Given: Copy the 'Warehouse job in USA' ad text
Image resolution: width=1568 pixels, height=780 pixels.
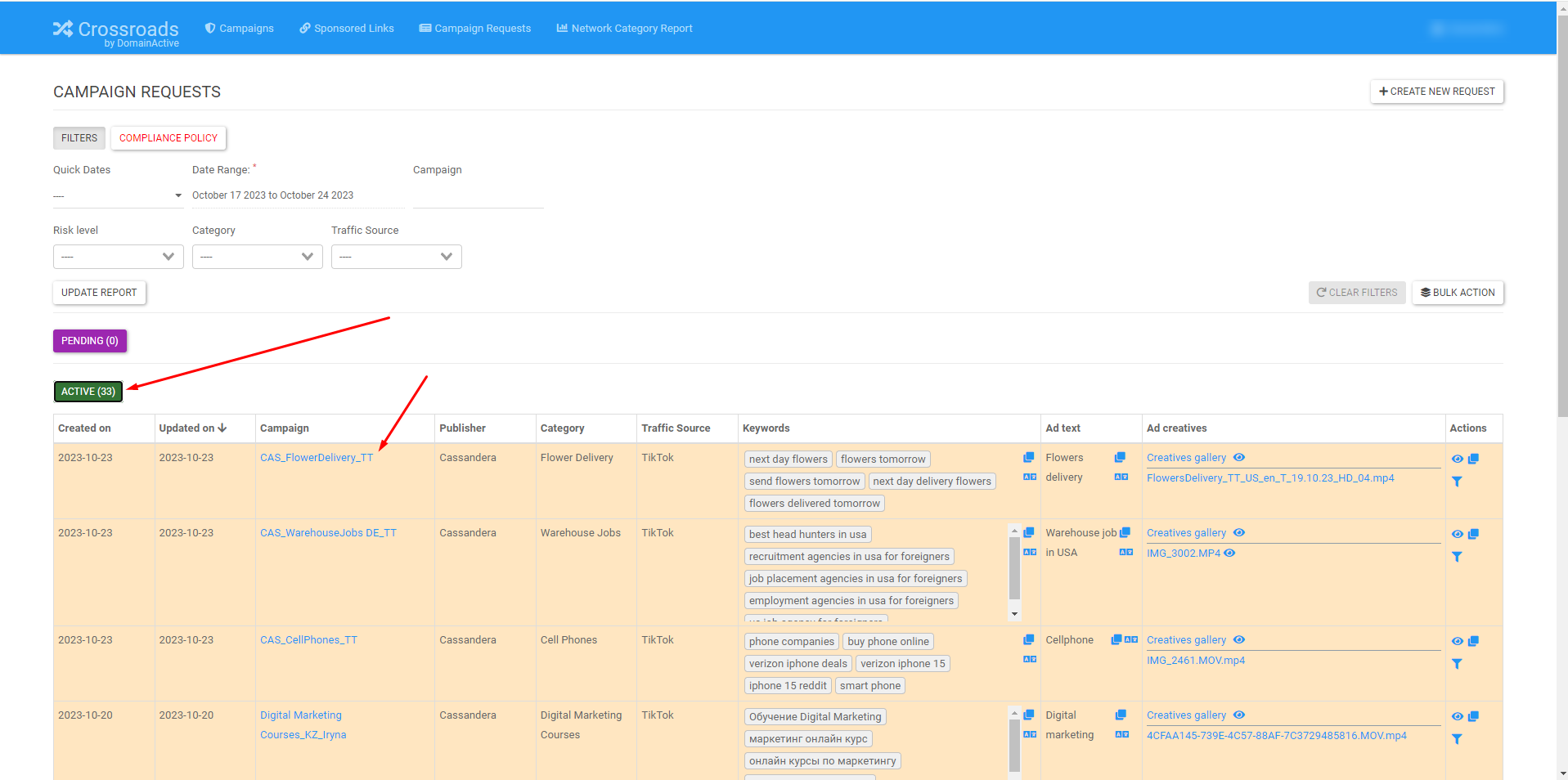Looking at the screenshot, I should click(x=1125, y=532).
